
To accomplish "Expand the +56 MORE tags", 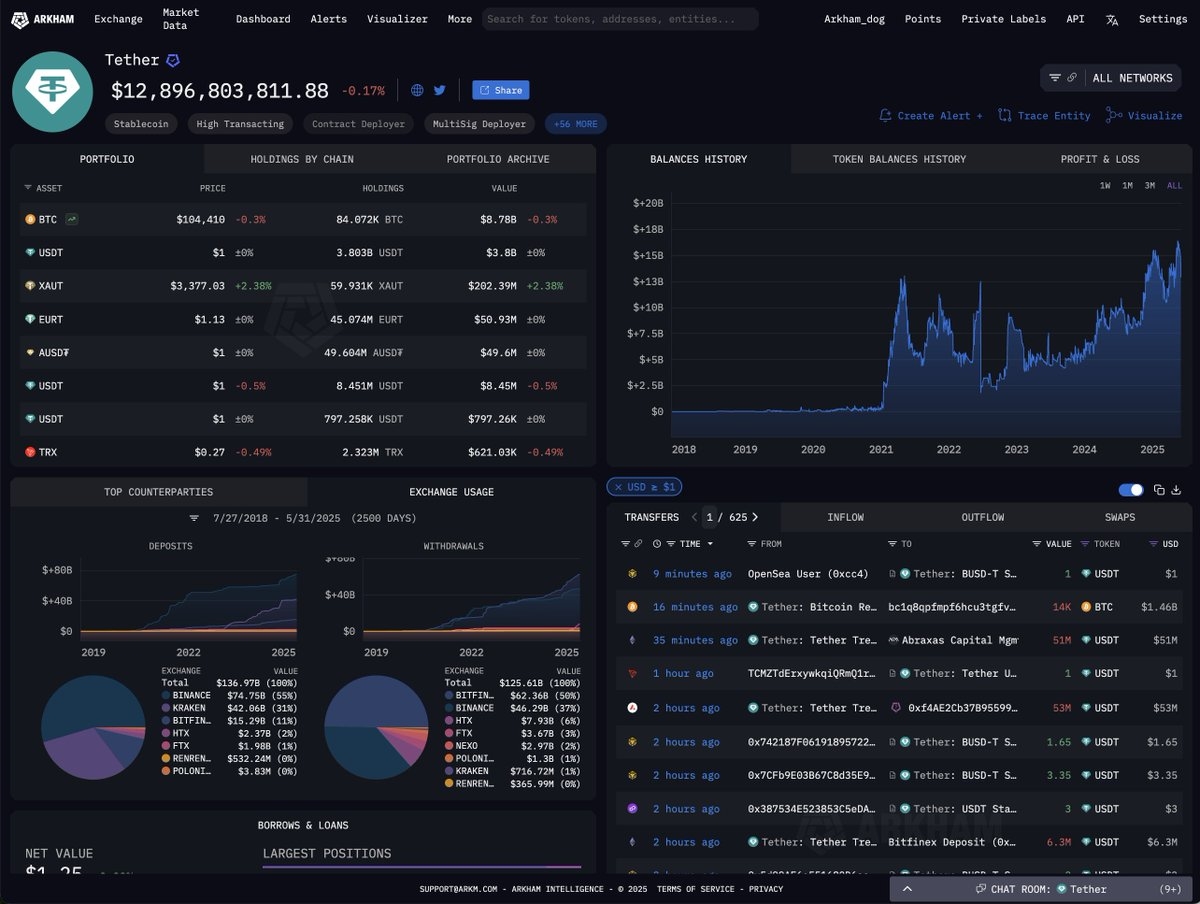I will [575, 124].
